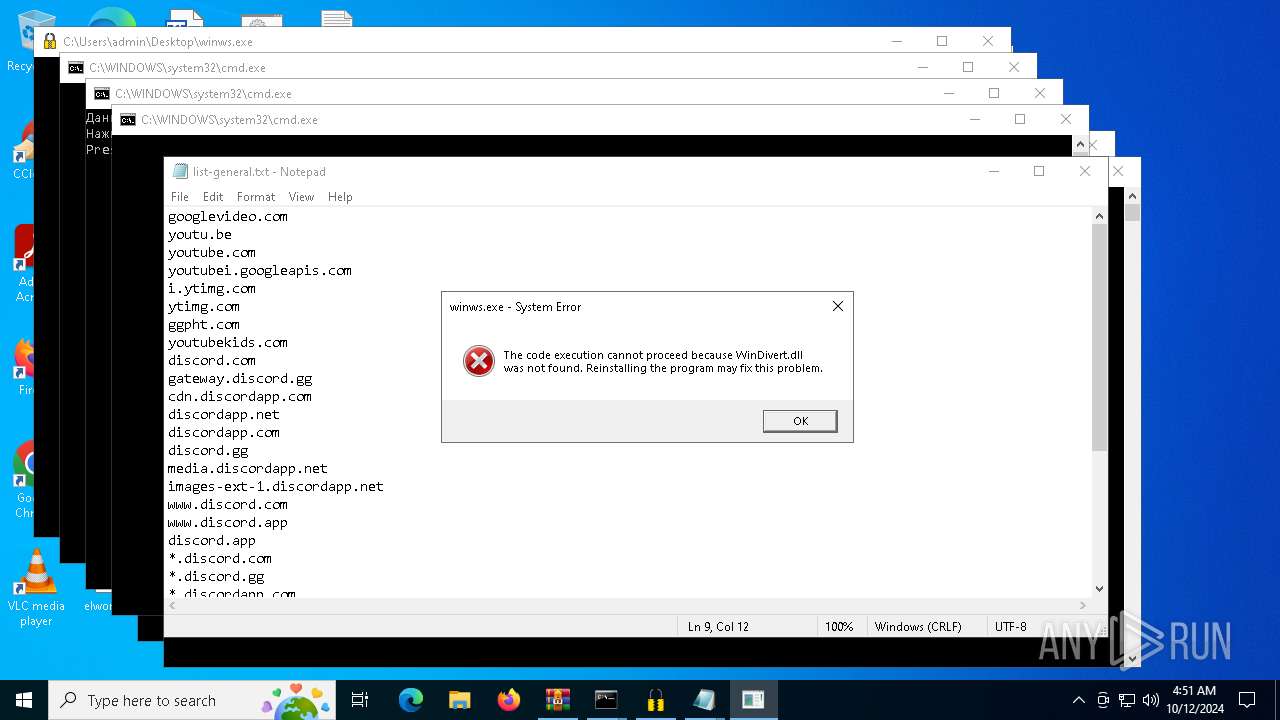This screenshot has height=720, width=1280.
Task: Open Notepad View menu
Action: point(301,197)
